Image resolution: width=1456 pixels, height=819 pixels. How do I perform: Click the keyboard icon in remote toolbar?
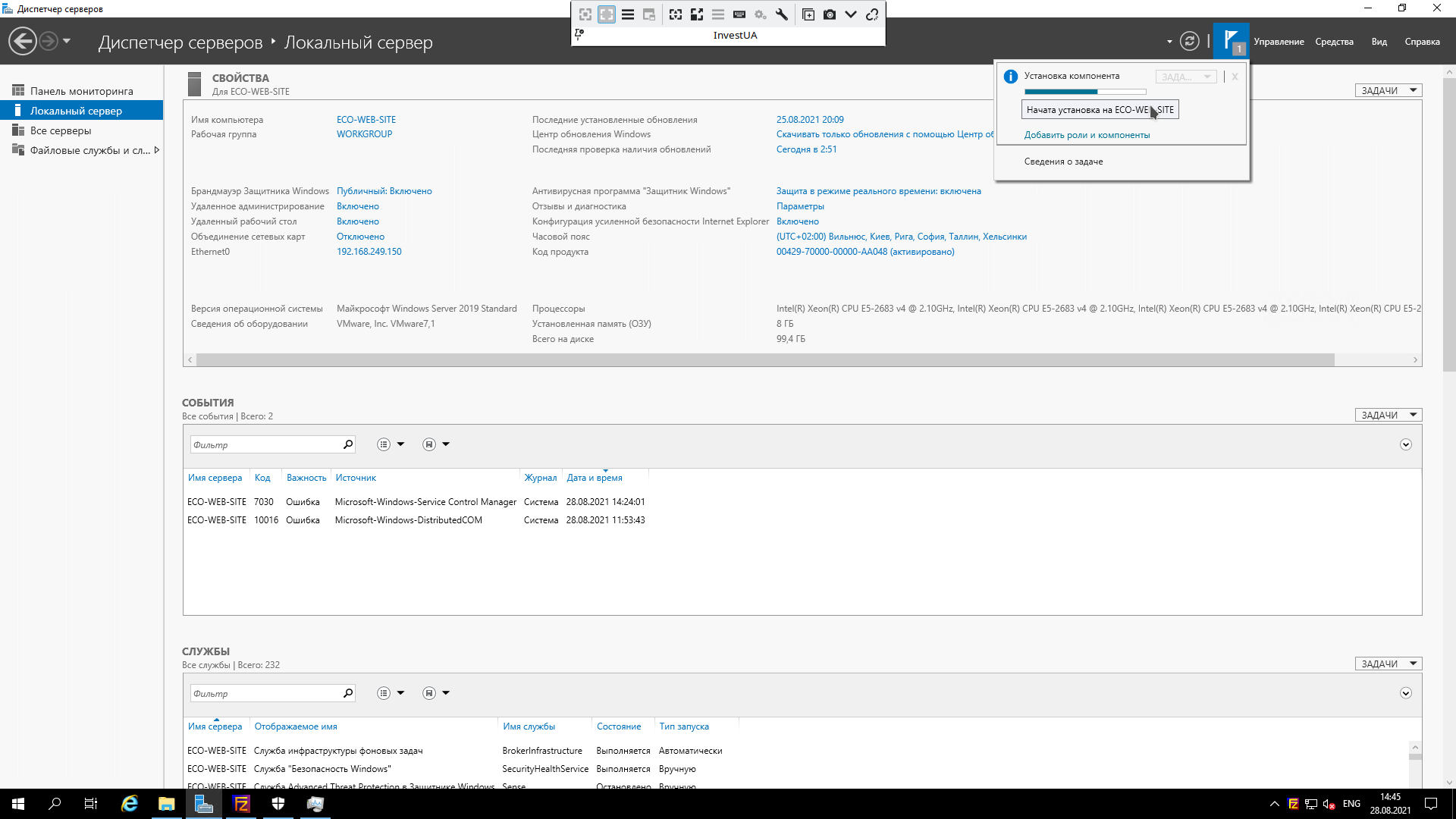click(x=739, y=14)
